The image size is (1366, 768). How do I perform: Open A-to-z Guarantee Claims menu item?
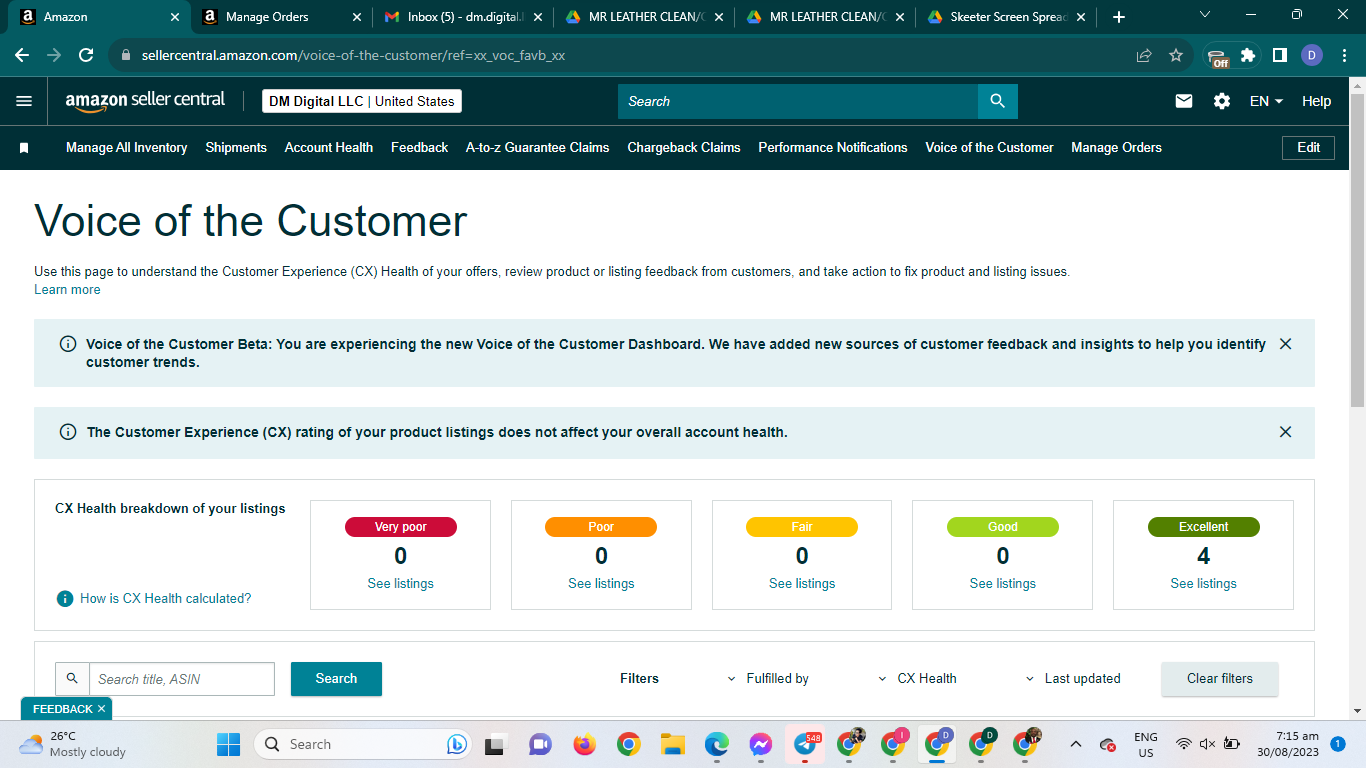(538, 148)
